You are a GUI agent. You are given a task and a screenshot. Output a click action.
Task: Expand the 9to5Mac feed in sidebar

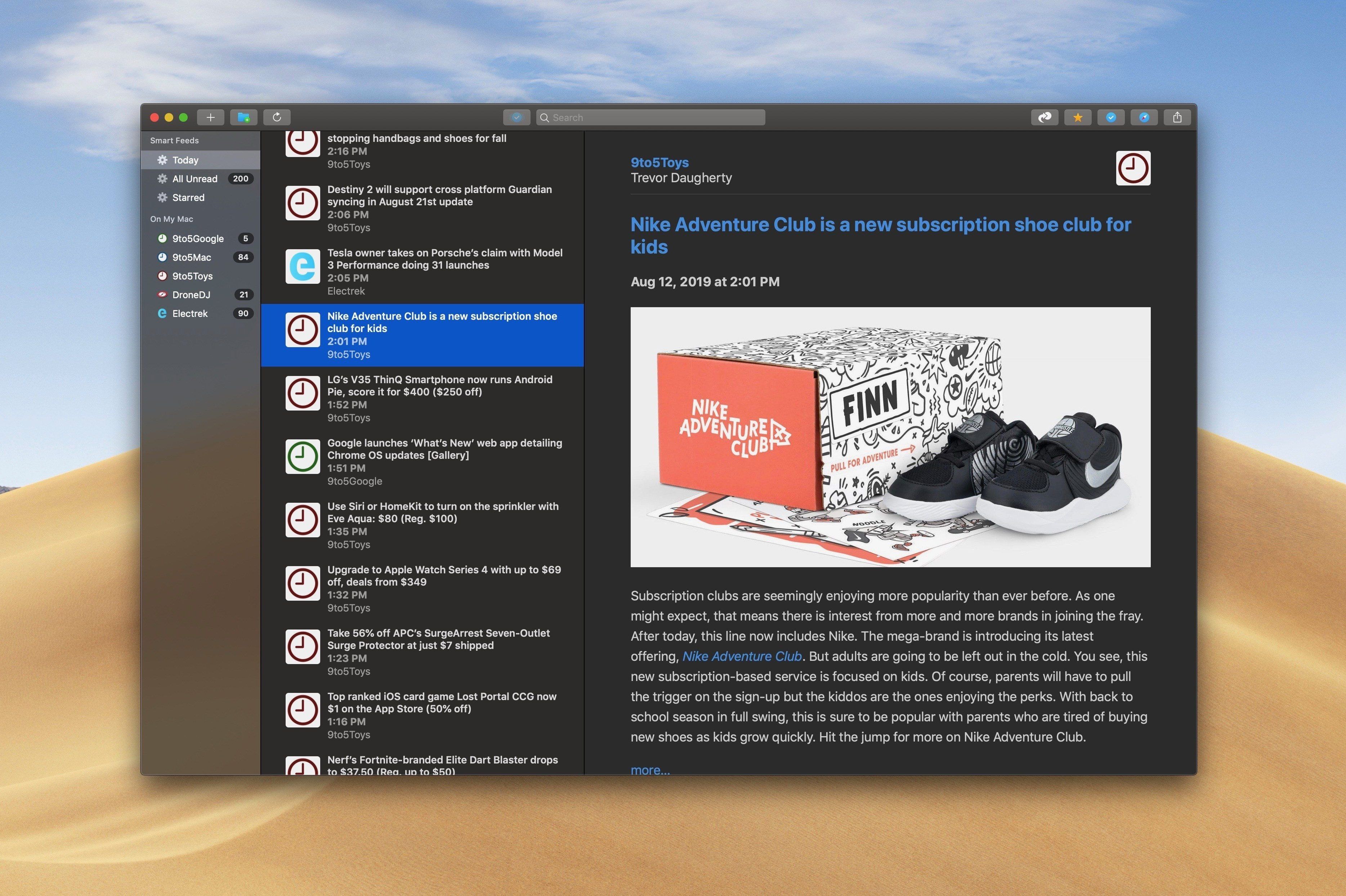pos(197,257)
